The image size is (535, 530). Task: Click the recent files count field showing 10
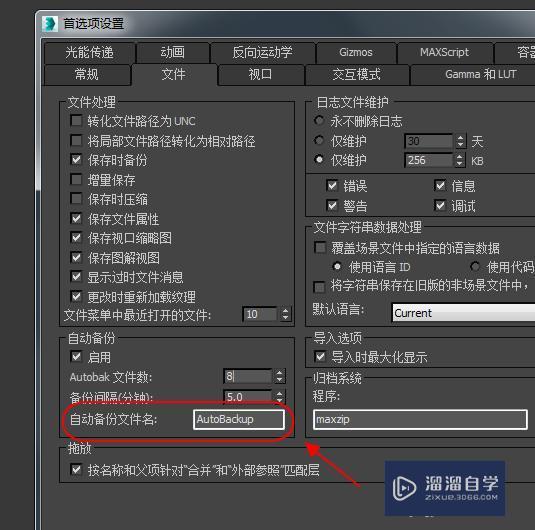click(260, 314)
